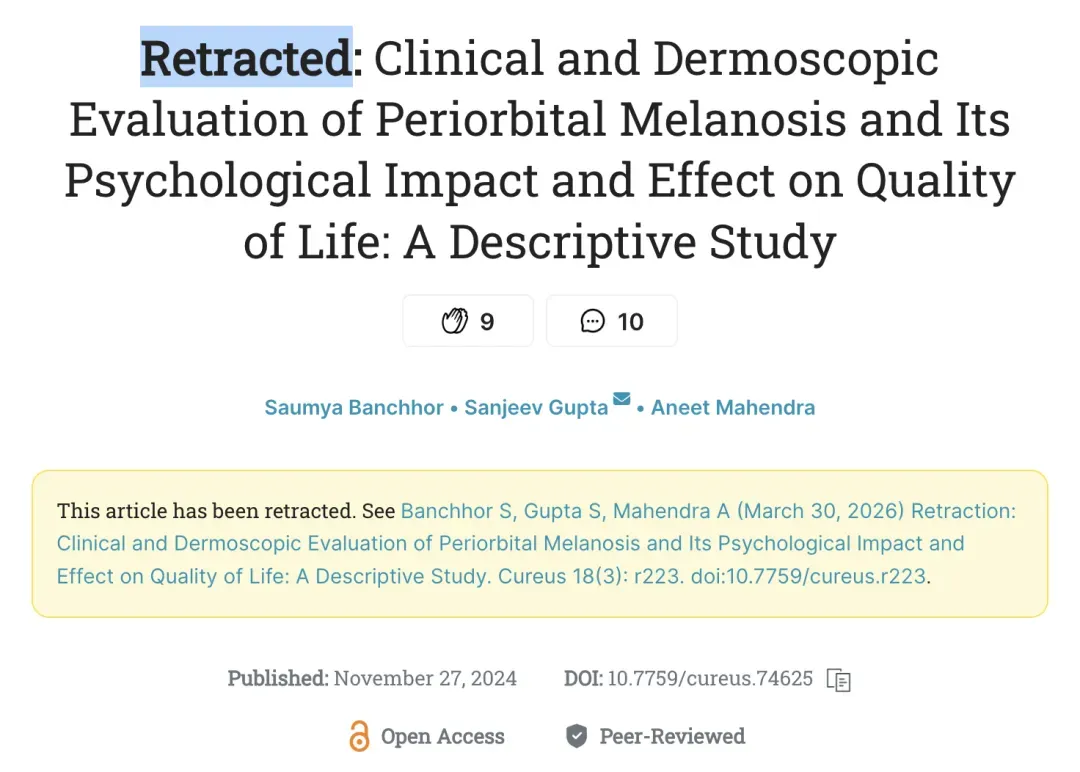Screen dimensions: 1080x772
Task: Open the retraction notice citation link
Action: [x=536, y=543]
